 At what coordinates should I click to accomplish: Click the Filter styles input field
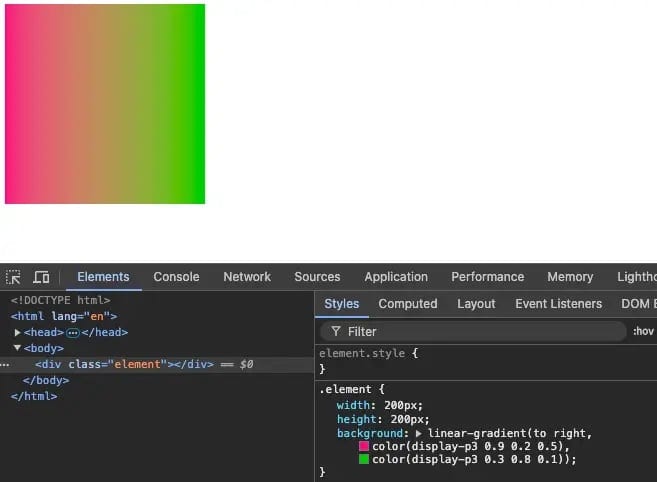point(473,332)
